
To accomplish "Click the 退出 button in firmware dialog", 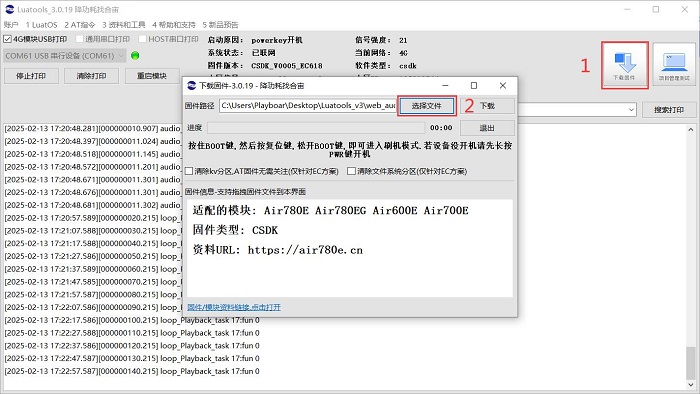I will coord(488,128).
